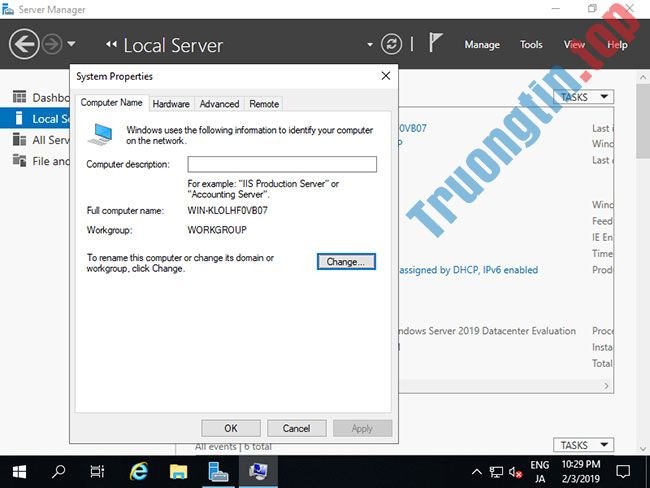Click the forward navigation arrow in Server Manager
This screenshot has width=650, height=488.
52,44
